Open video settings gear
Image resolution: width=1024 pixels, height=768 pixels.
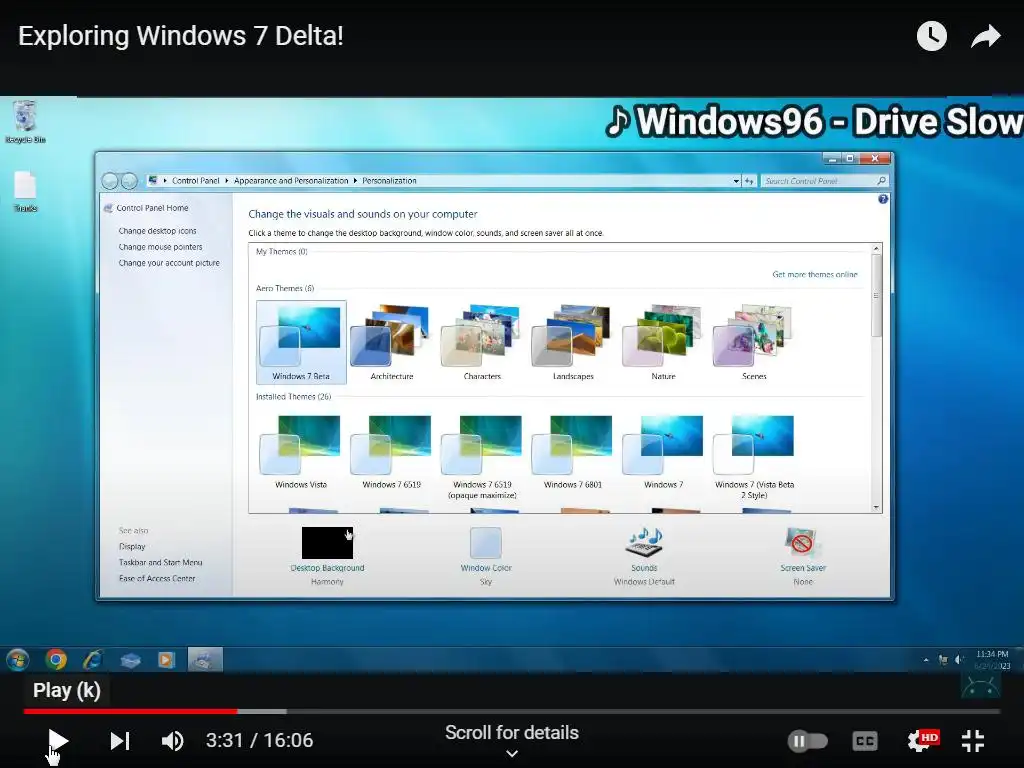pos(922,741)
